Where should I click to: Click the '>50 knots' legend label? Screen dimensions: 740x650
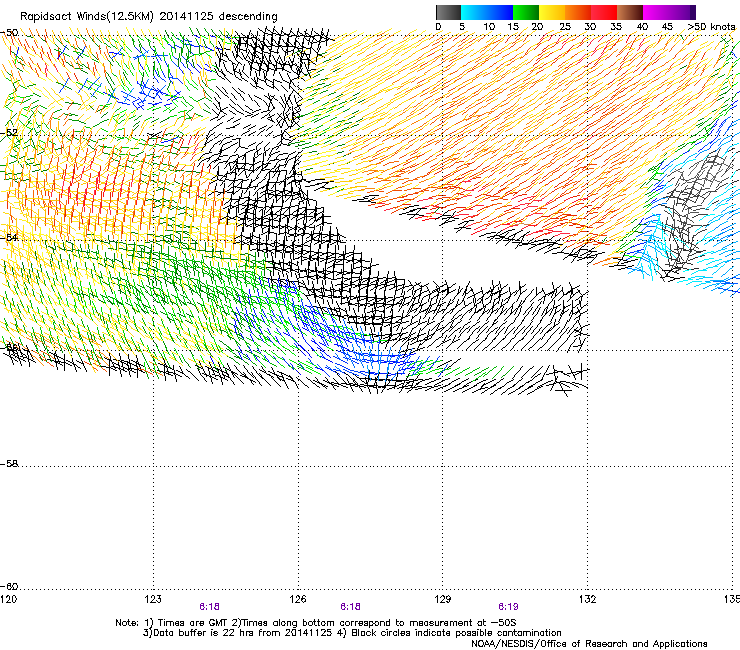point(711,27)
